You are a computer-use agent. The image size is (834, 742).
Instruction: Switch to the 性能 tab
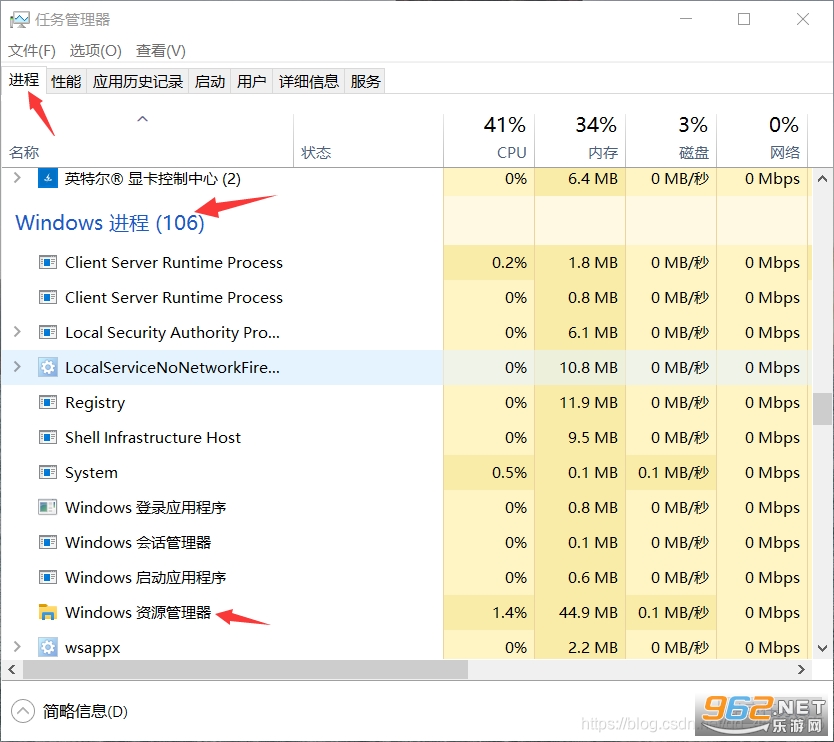point(66,81)
